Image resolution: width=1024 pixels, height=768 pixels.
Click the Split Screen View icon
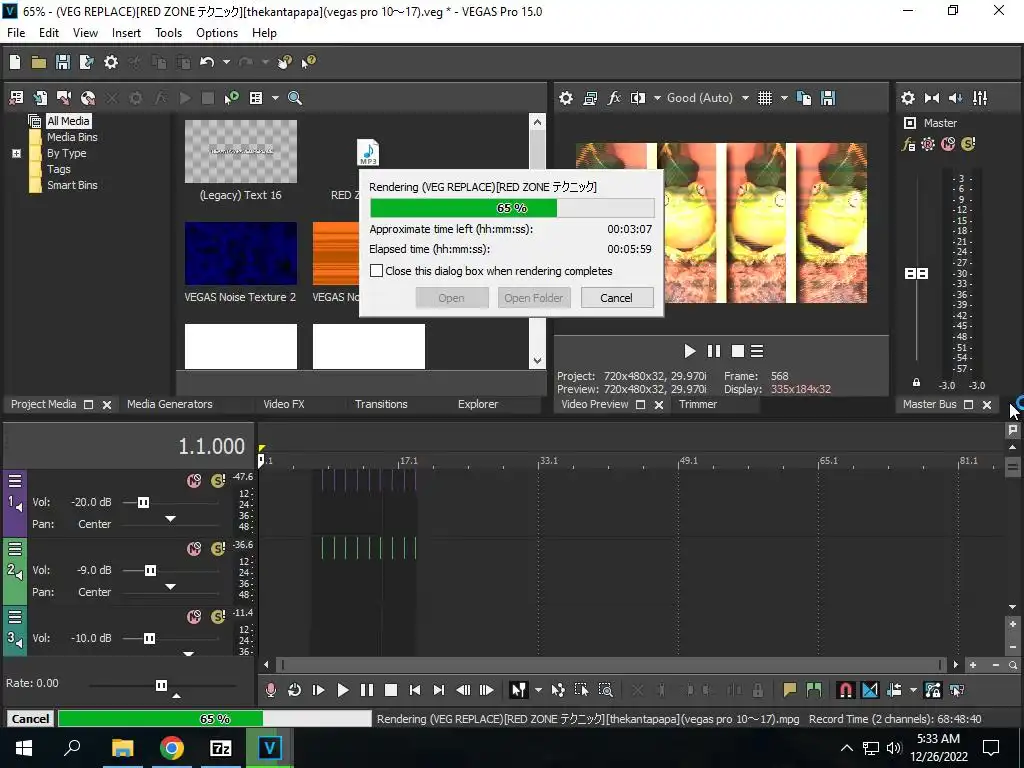click(637, 98)
